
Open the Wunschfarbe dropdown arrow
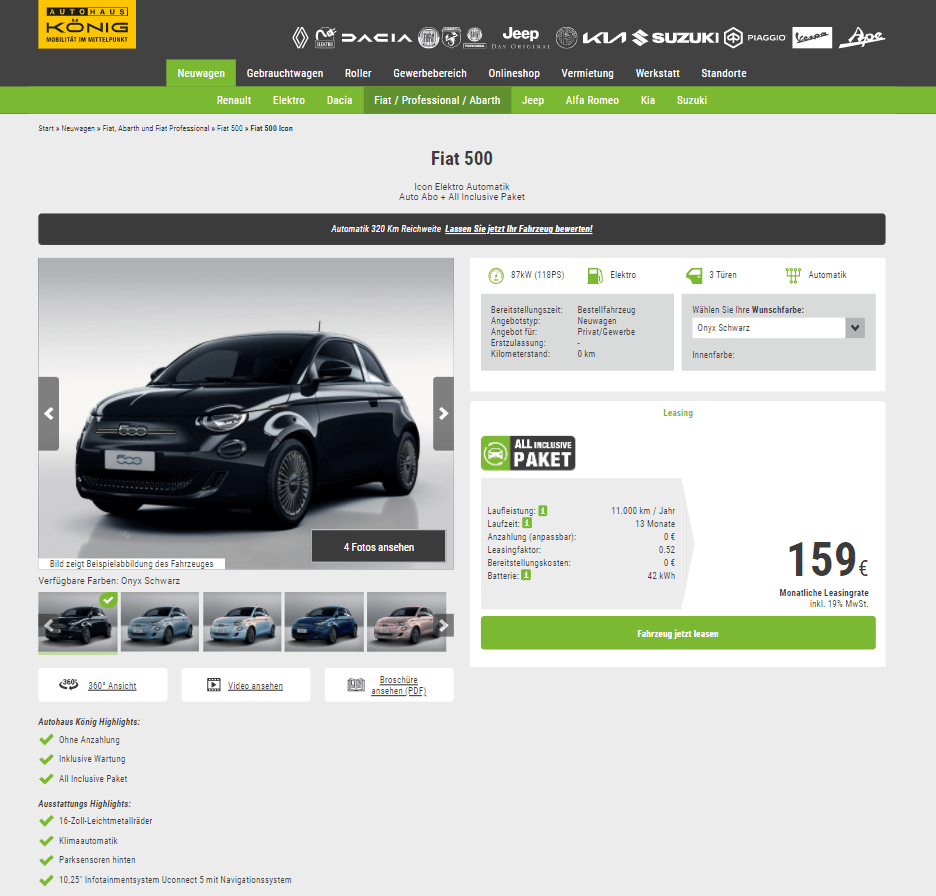pyautogui.click(x=855, y=328)
